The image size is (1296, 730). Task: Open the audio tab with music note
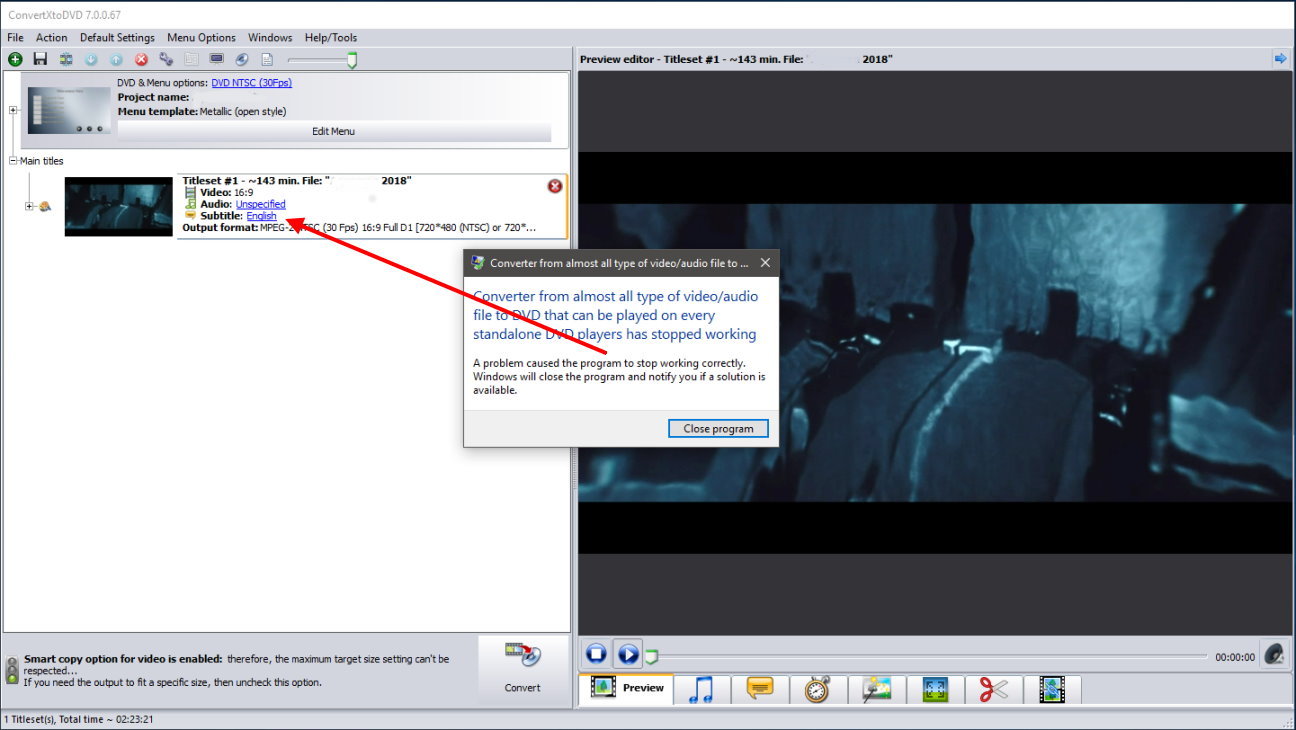(x=702, y=689)
